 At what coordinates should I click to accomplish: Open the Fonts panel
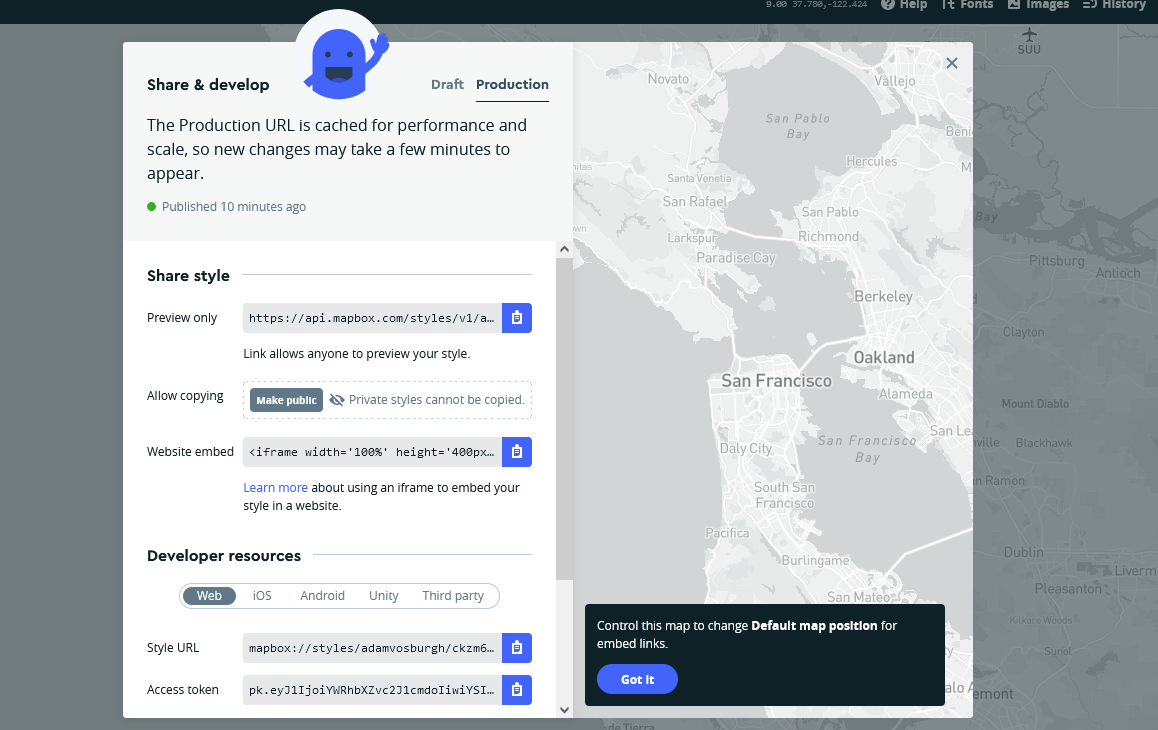click(967, 5)
